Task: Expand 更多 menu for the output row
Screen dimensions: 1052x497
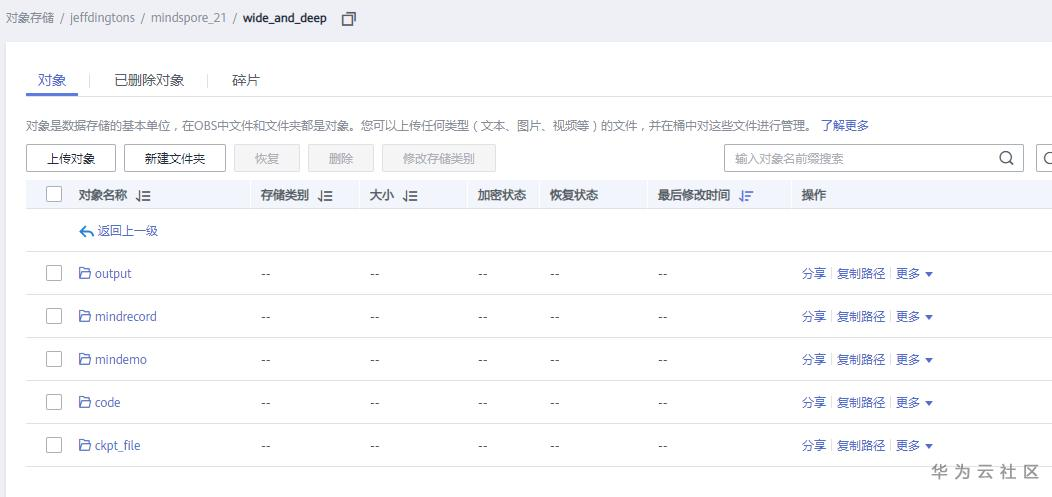Action: [914, 274]
